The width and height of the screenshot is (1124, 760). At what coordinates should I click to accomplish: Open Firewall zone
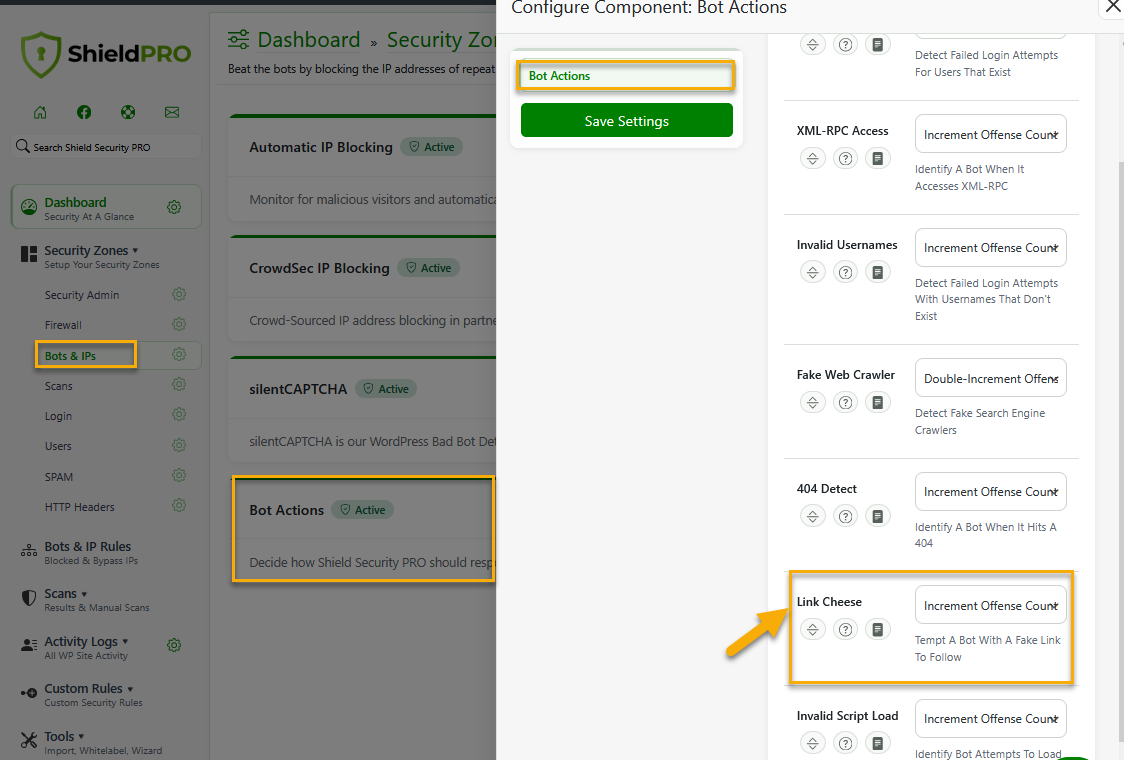63,325
